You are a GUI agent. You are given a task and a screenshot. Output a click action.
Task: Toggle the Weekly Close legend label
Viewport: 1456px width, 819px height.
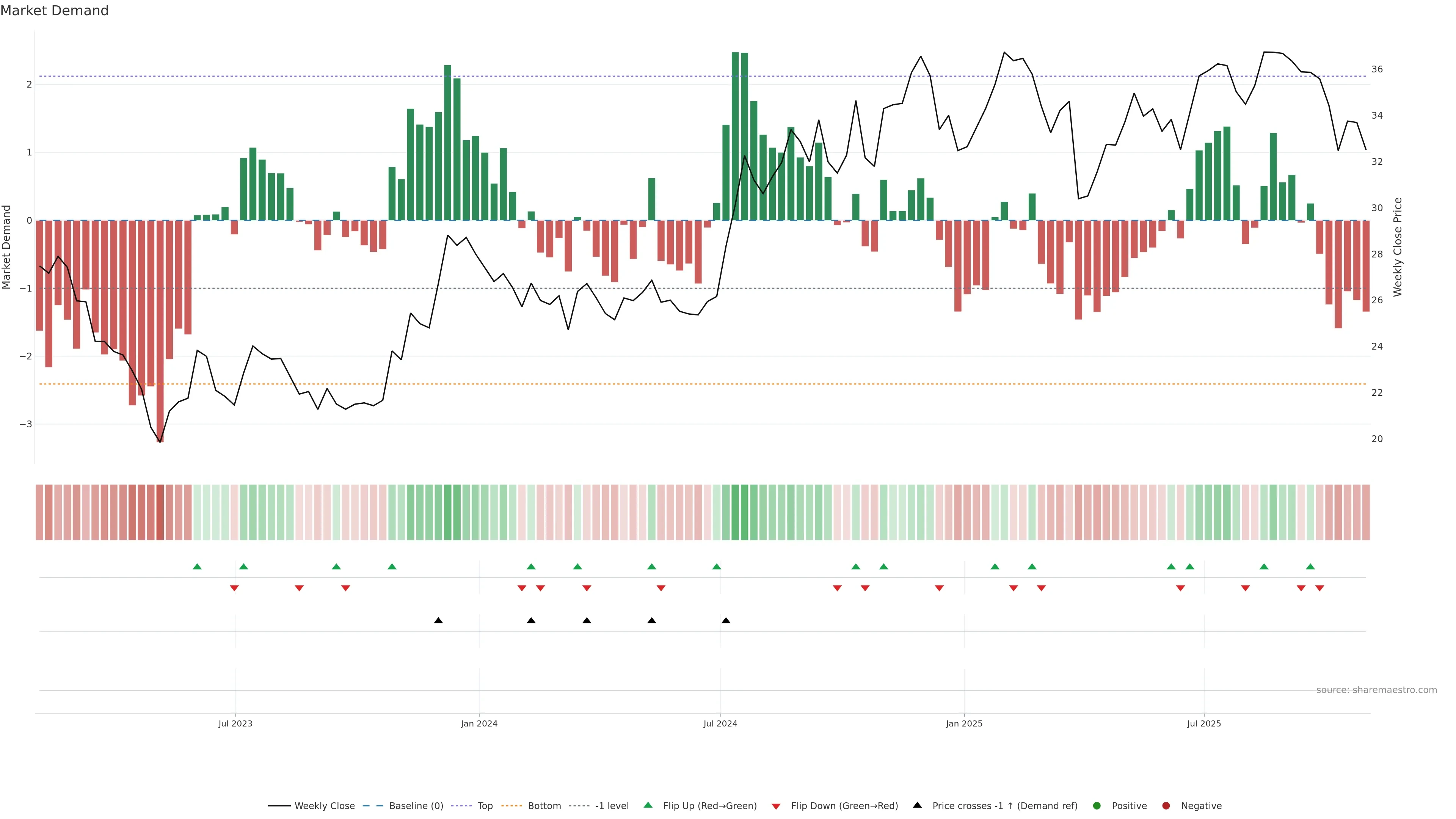point(325,805)
